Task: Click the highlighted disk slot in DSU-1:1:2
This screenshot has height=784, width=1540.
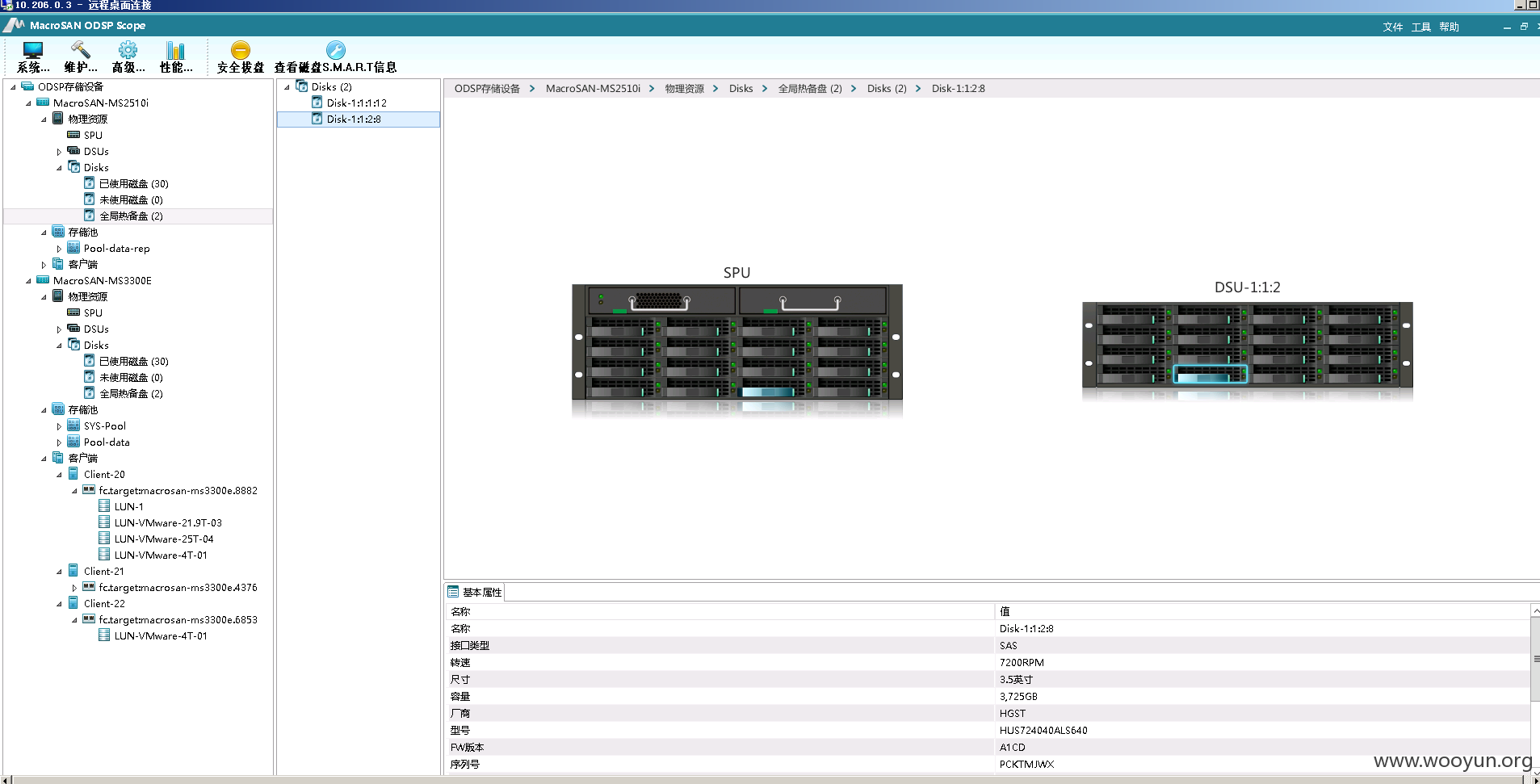Action: (x=1210, y=374)
